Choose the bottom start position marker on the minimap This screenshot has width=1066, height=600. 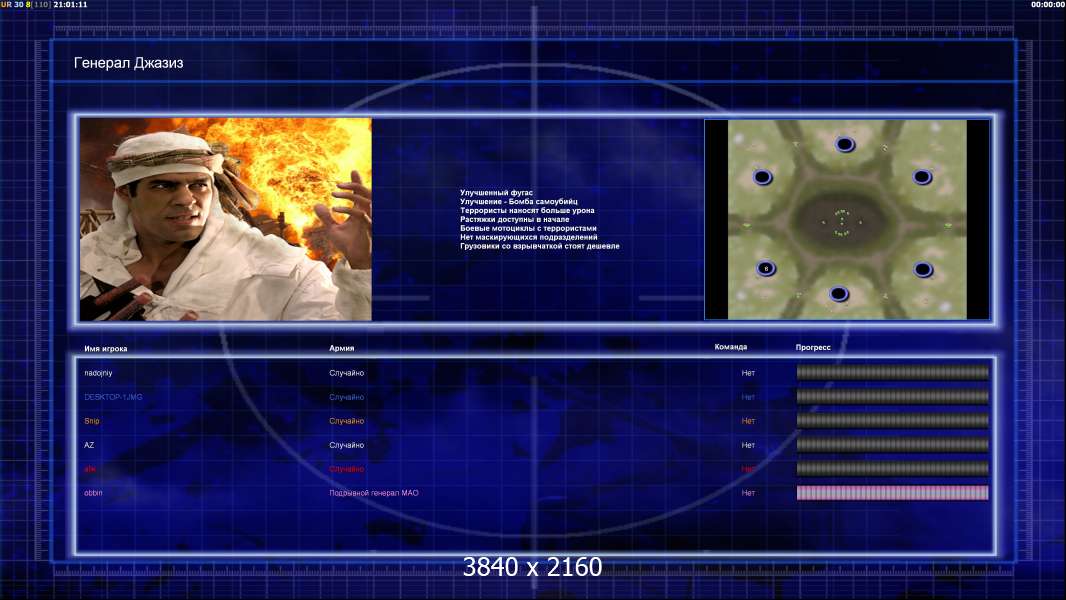(x=839, y=294)
